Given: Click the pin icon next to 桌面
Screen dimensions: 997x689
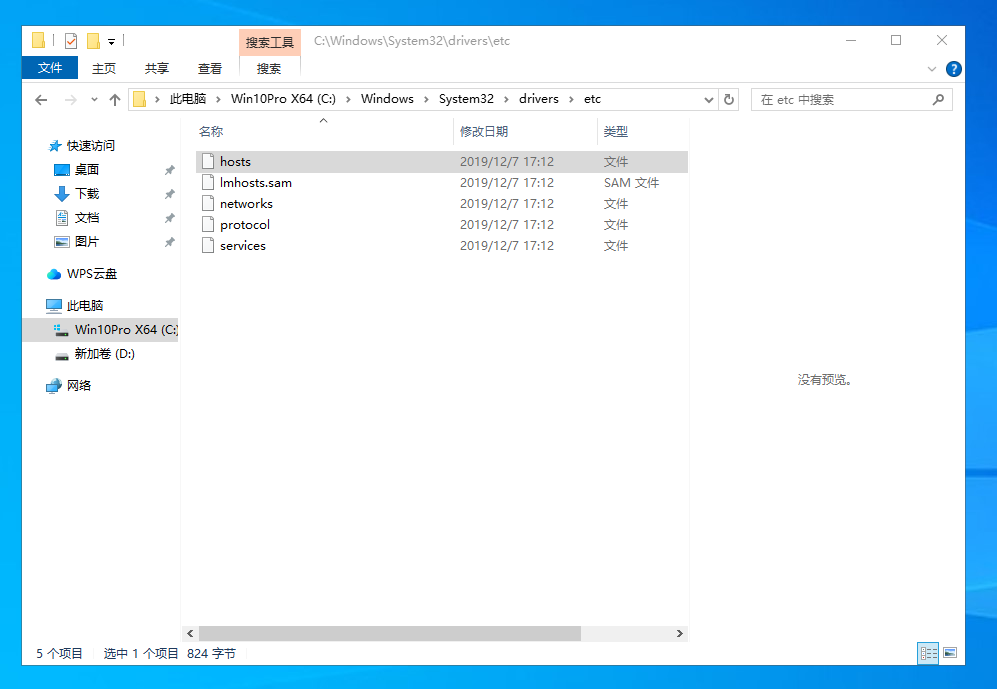Looking at the screenshot, I should pyautogui.click(x=169, y=170).
